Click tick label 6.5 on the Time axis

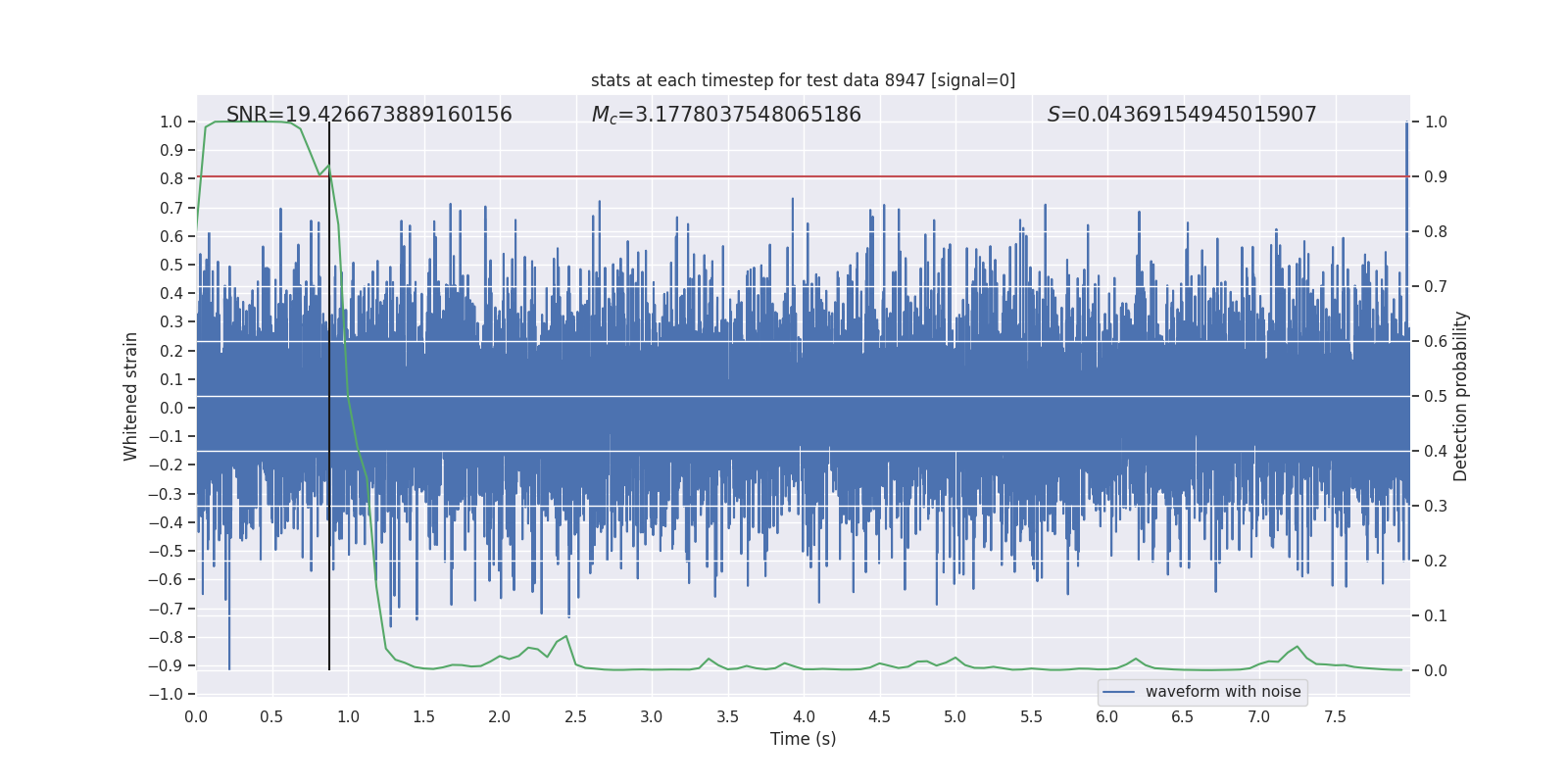(x=1183, y=716)
